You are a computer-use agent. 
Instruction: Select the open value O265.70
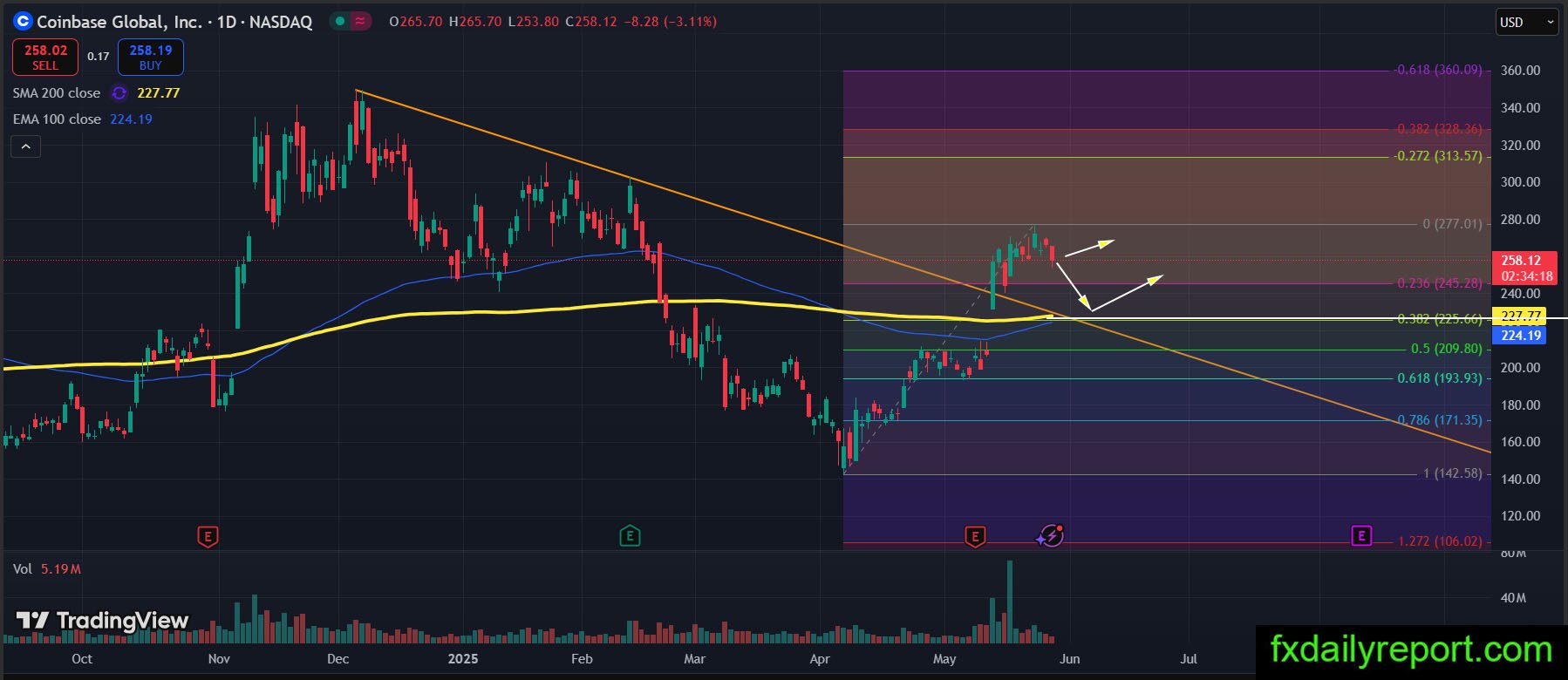416,22
